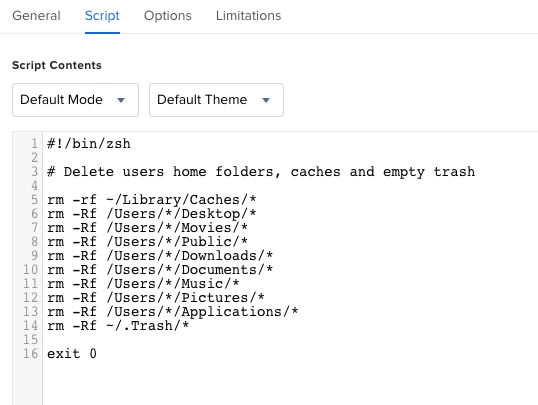Click the Desktop rm command line
Viewport: 538px width, 405px height.
(x=152, y=214)
